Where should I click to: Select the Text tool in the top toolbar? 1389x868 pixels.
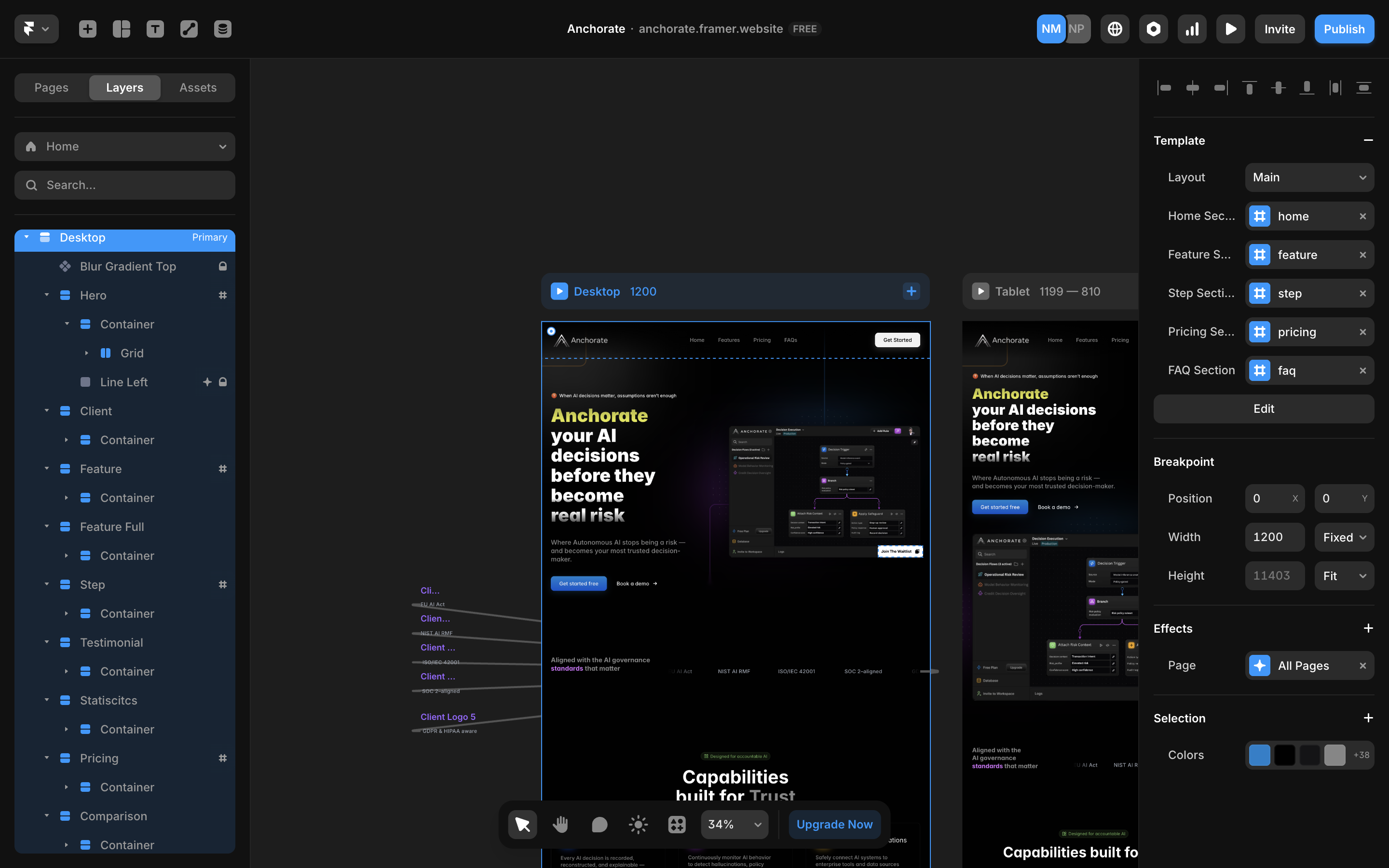pyautogui.click(x=155, y=29)
